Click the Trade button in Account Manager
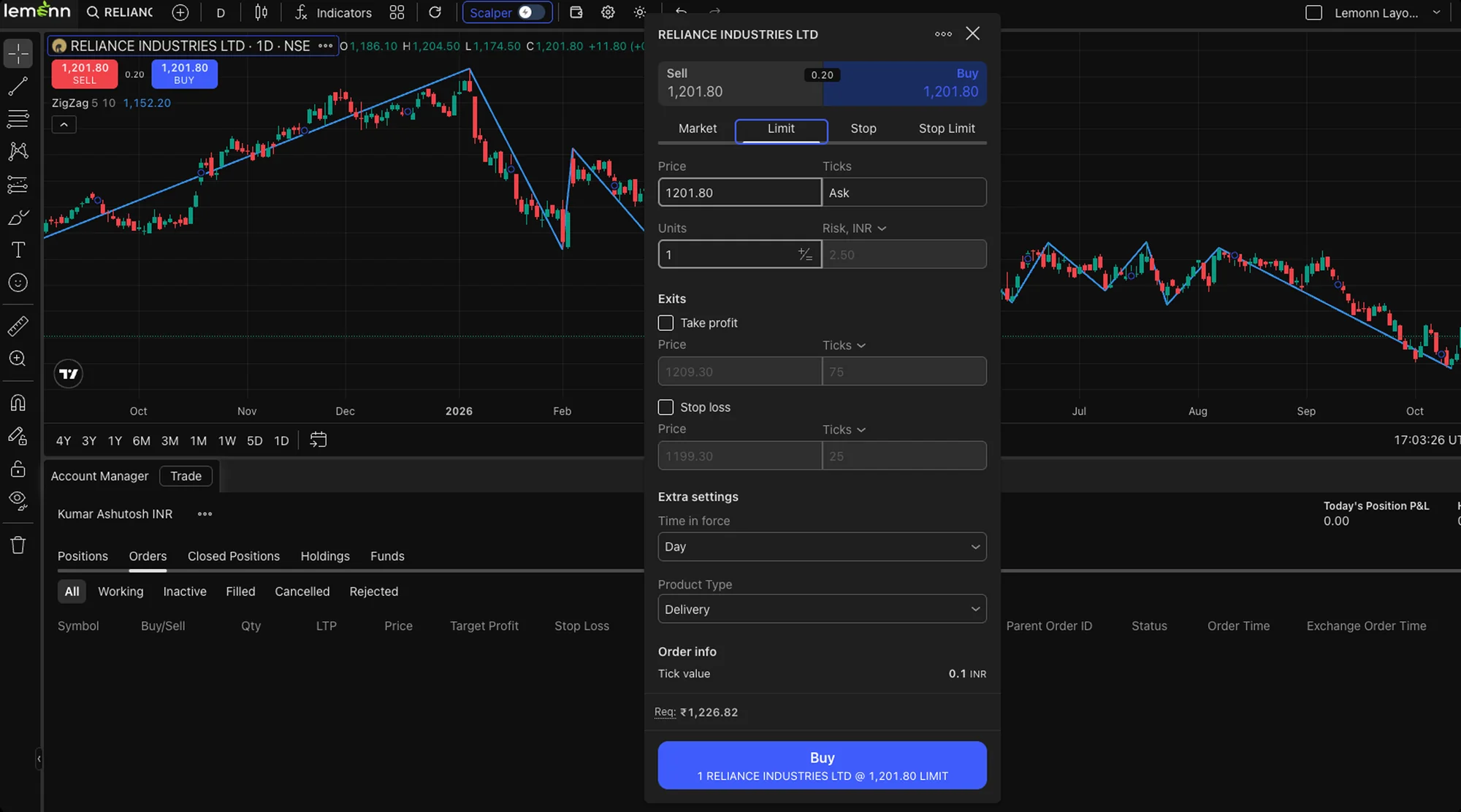Viewport: 1461px width, 812px height. [x=186, y=476]
